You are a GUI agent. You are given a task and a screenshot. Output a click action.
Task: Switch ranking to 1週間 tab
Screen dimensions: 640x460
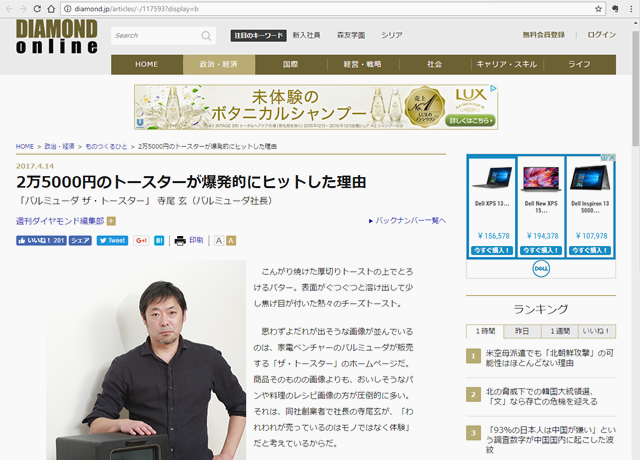click(561, 331)
